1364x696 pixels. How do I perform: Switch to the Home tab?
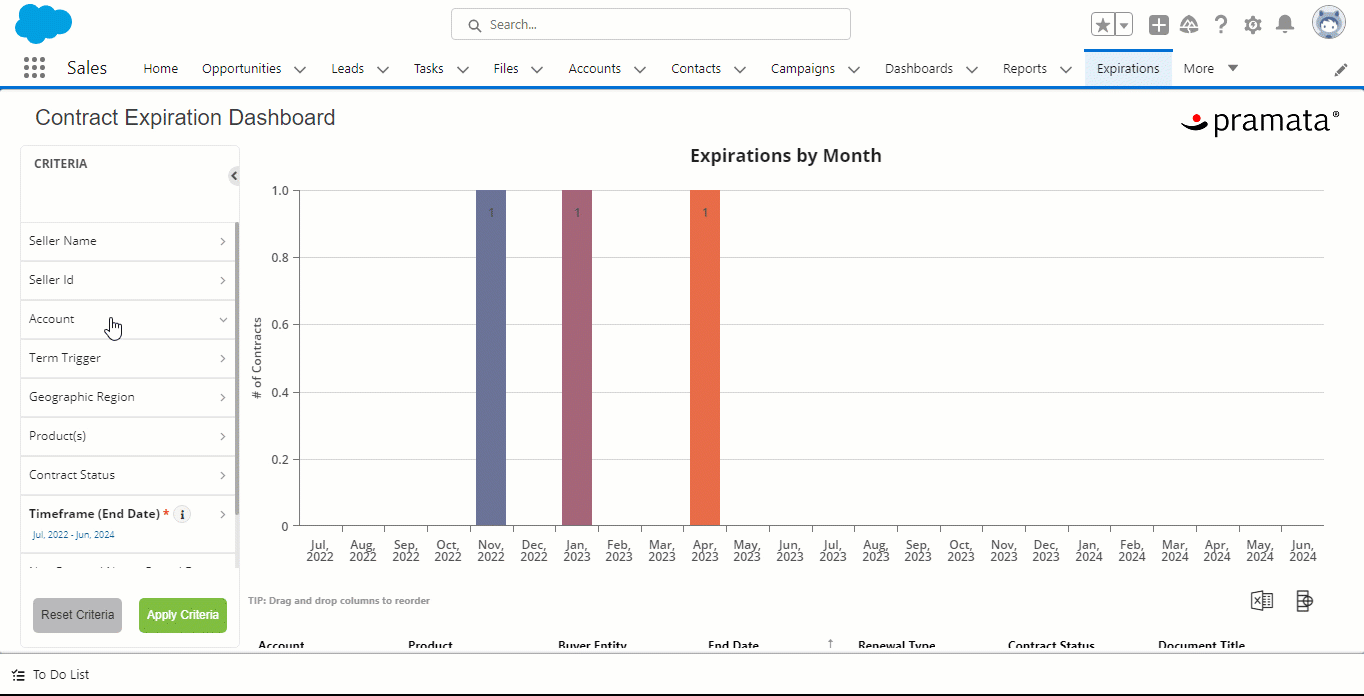tap(160, 69)
